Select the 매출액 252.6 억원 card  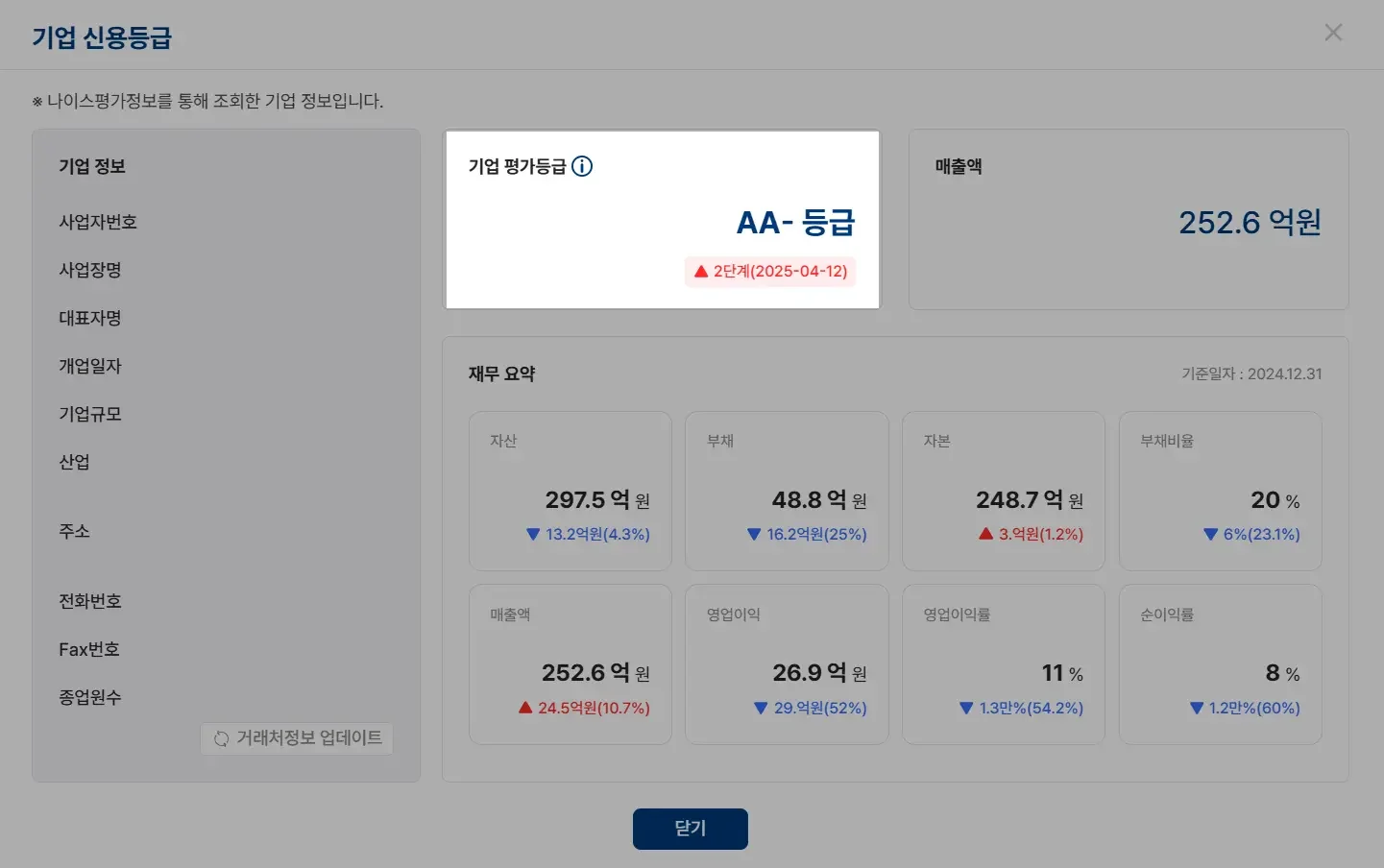(1129, 219)
